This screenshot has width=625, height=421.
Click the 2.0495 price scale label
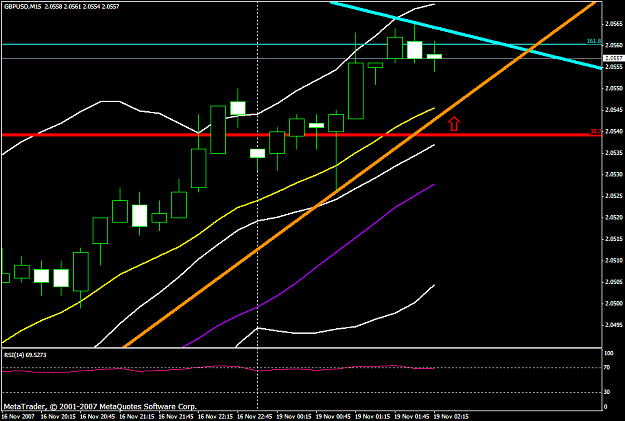[614, 325]
